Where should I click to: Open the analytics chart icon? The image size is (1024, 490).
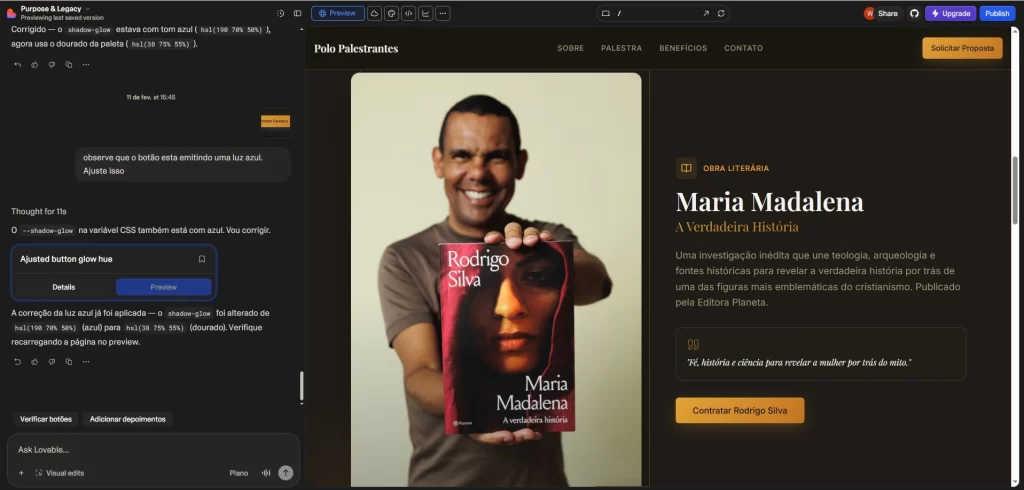pyautogui.click(x=425, y=13)
